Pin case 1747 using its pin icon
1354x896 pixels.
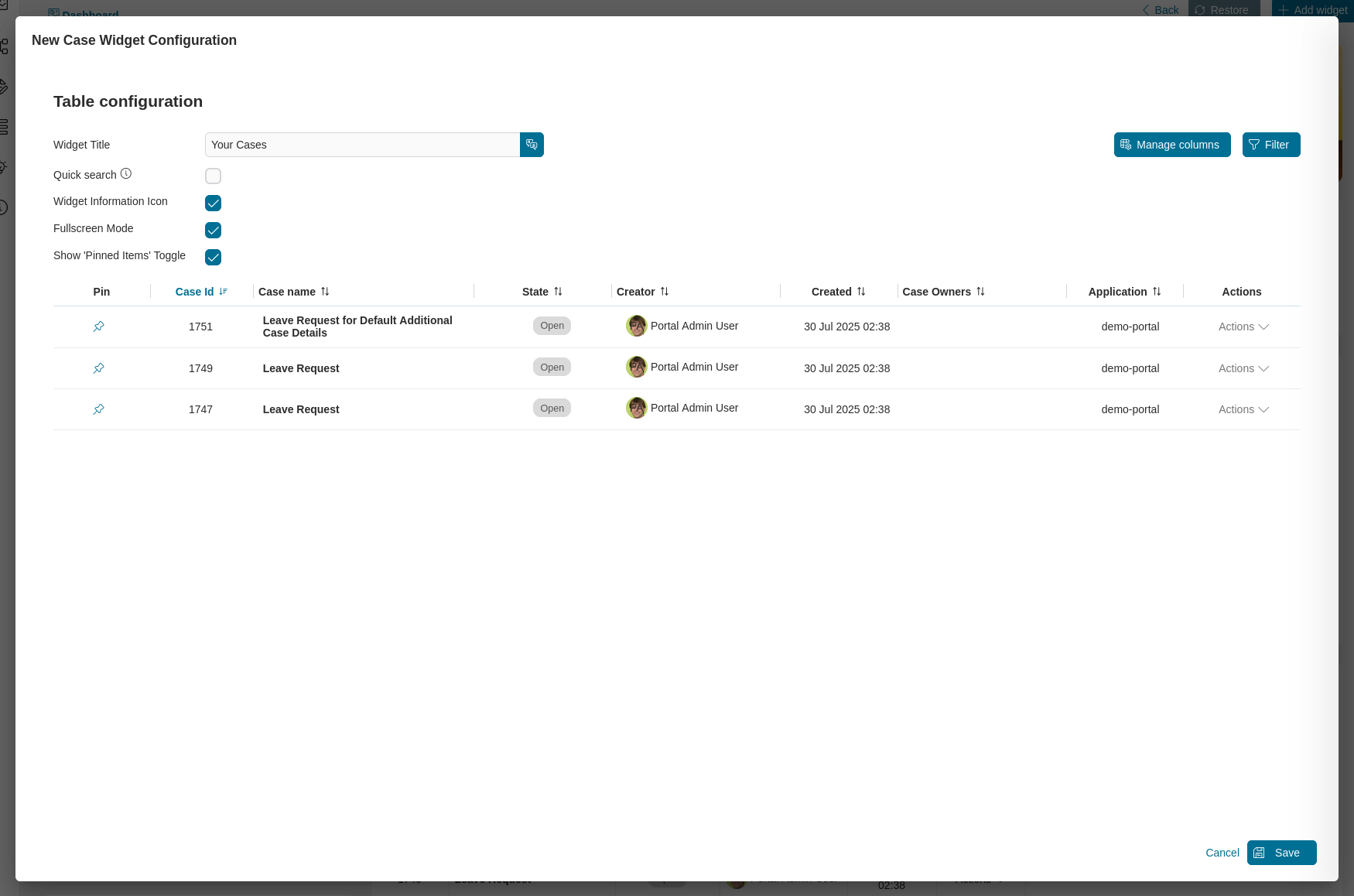(x=98, y=409)
